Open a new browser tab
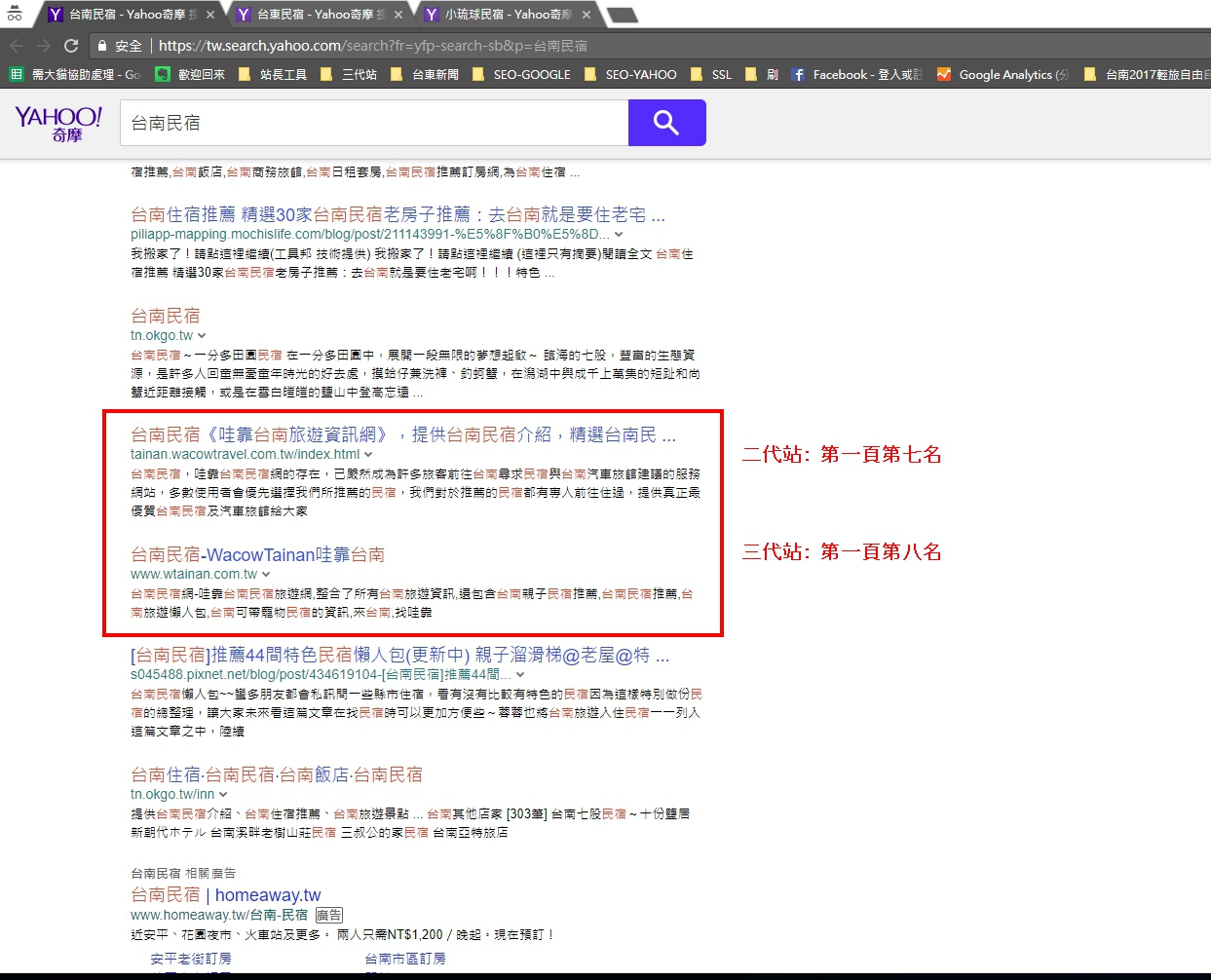1211x980 pixels. 622,15
